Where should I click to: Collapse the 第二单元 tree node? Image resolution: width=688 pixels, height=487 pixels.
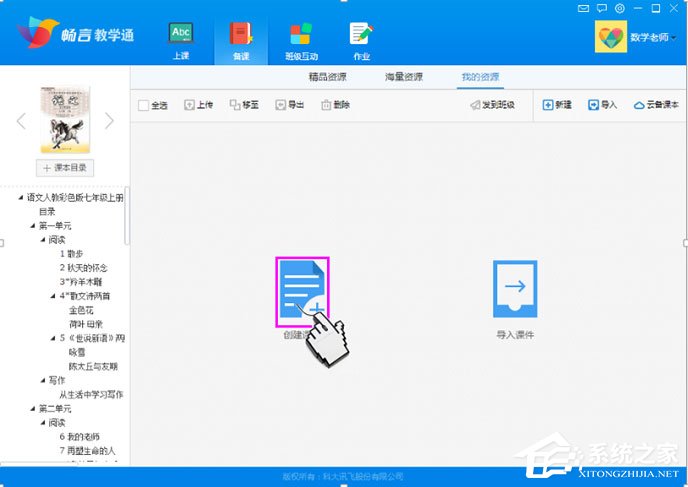tap(33, 408)
